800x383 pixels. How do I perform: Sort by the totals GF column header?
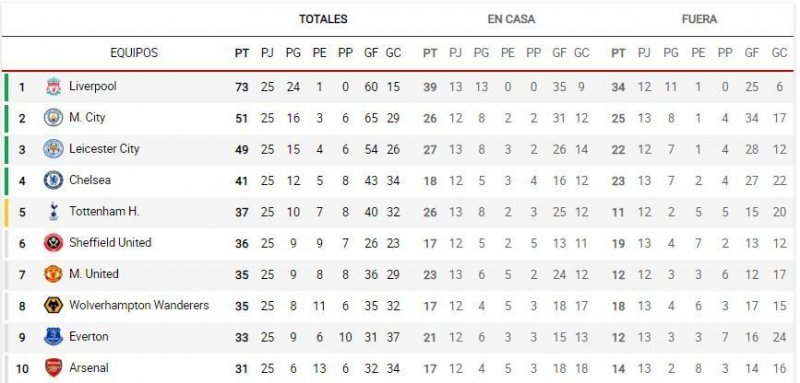click(370, 53)
